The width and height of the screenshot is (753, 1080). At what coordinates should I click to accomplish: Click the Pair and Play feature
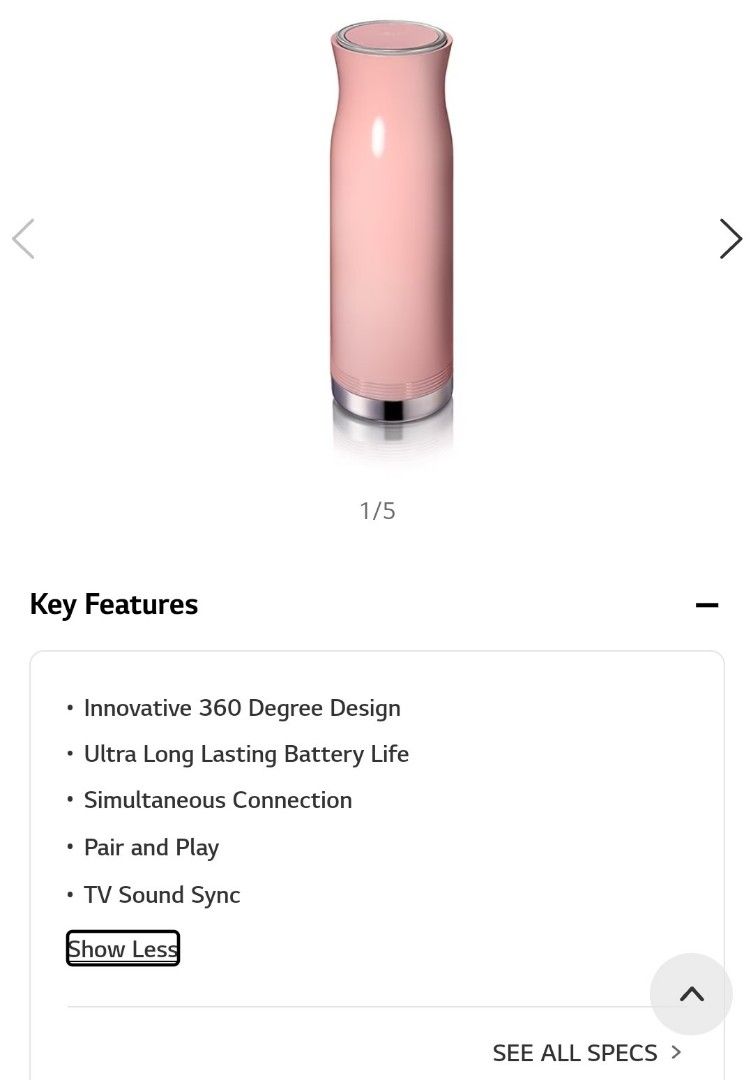point(151,847)
